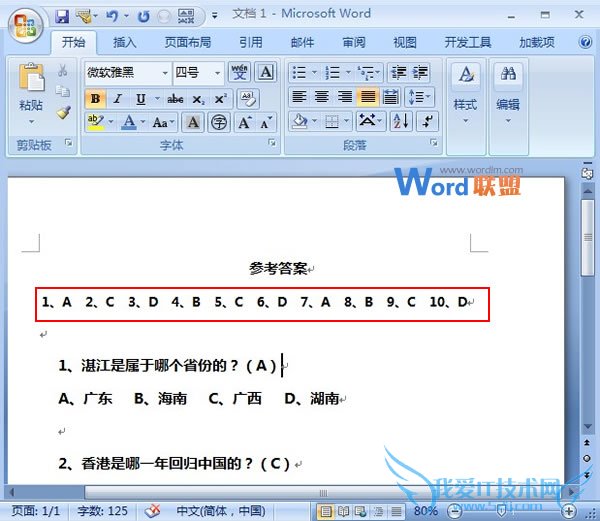
Task: Open the 审阅 ribbon tab
Action: click(354, 42)
